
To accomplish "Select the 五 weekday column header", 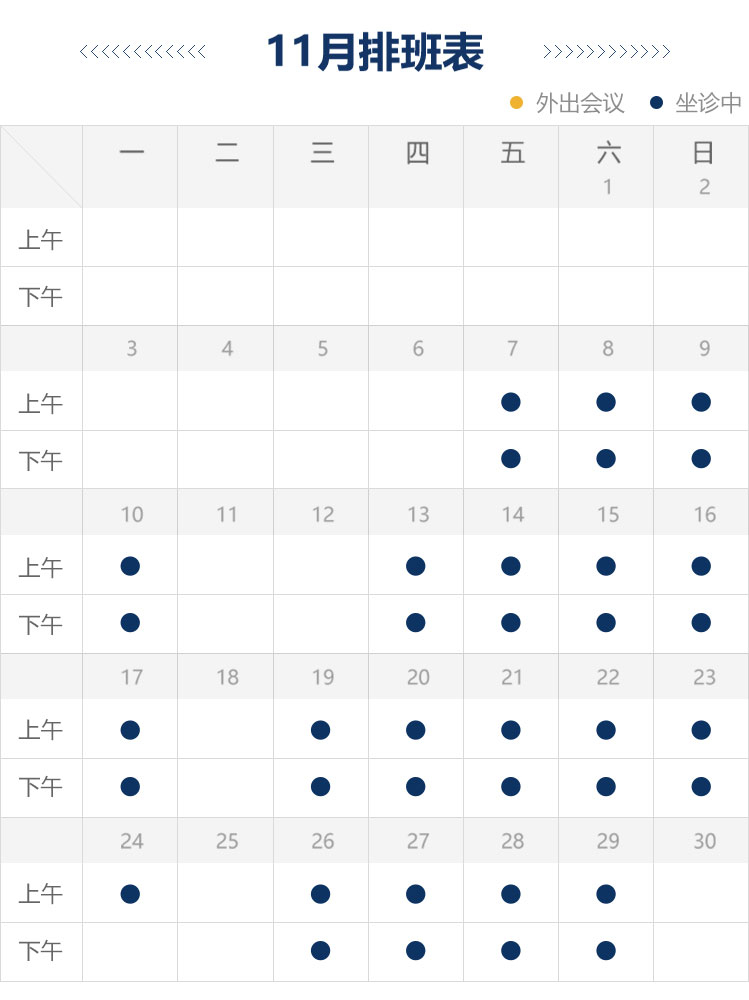I will 512,153.
